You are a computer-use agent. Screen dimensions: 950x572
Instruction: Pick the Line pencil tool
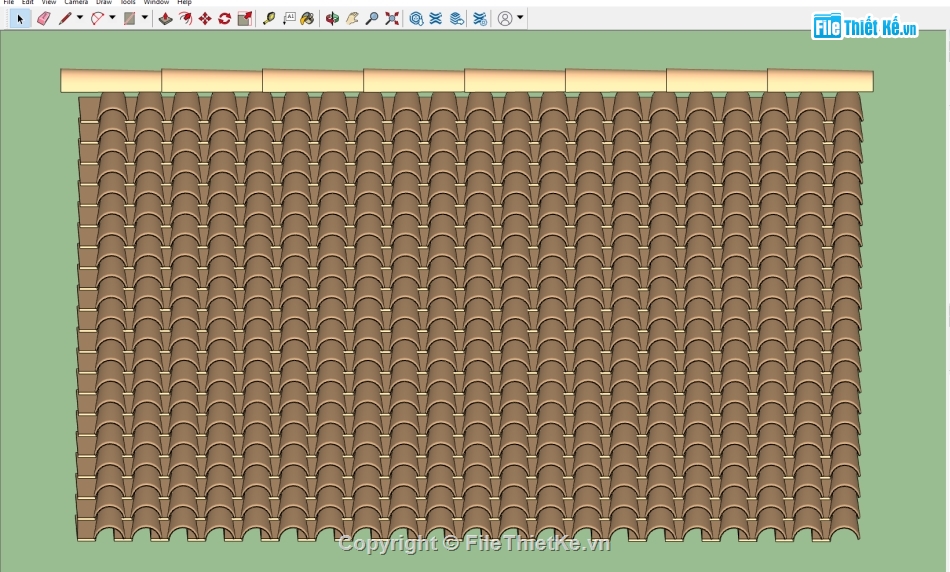64,19
